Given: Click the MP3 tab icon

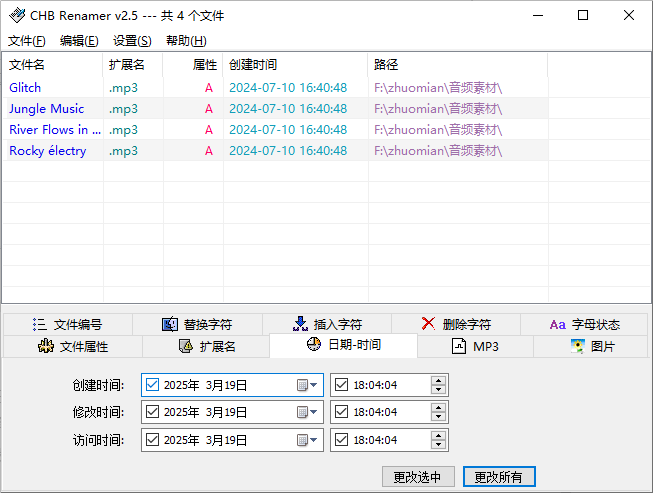Looking at the screenshot, I should click(x=459, y=346).
